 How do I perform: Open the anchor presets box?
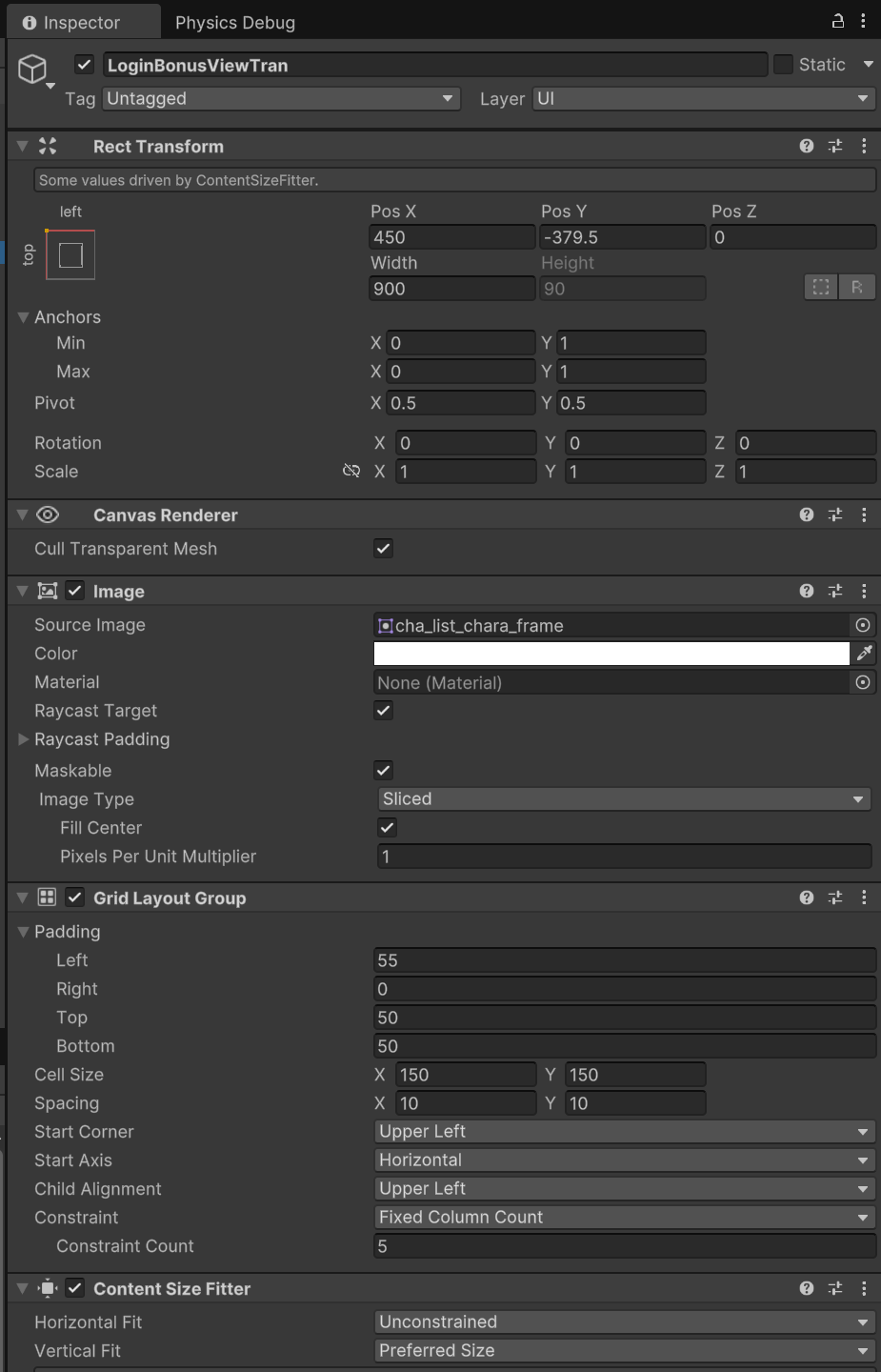[70, 255]
